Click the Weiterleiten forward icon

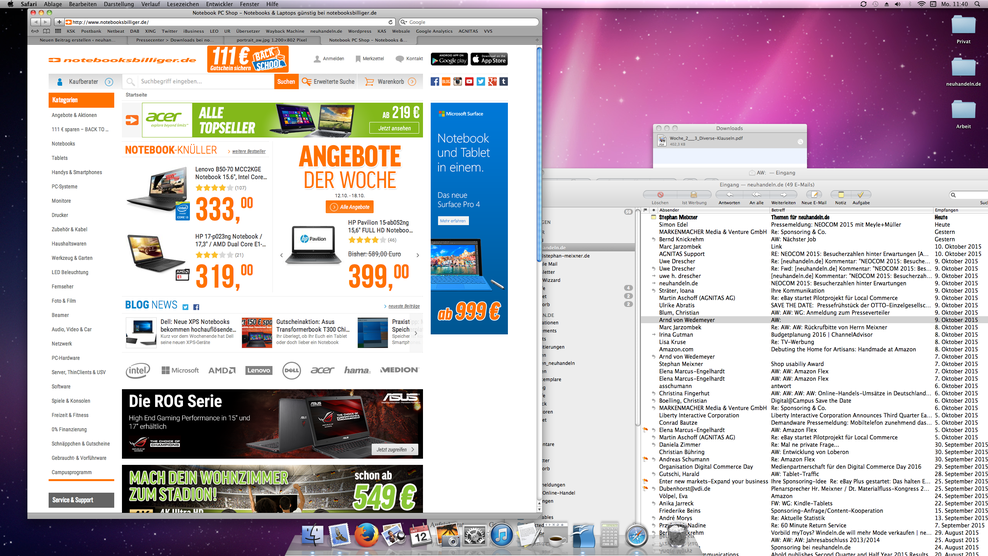783,195
